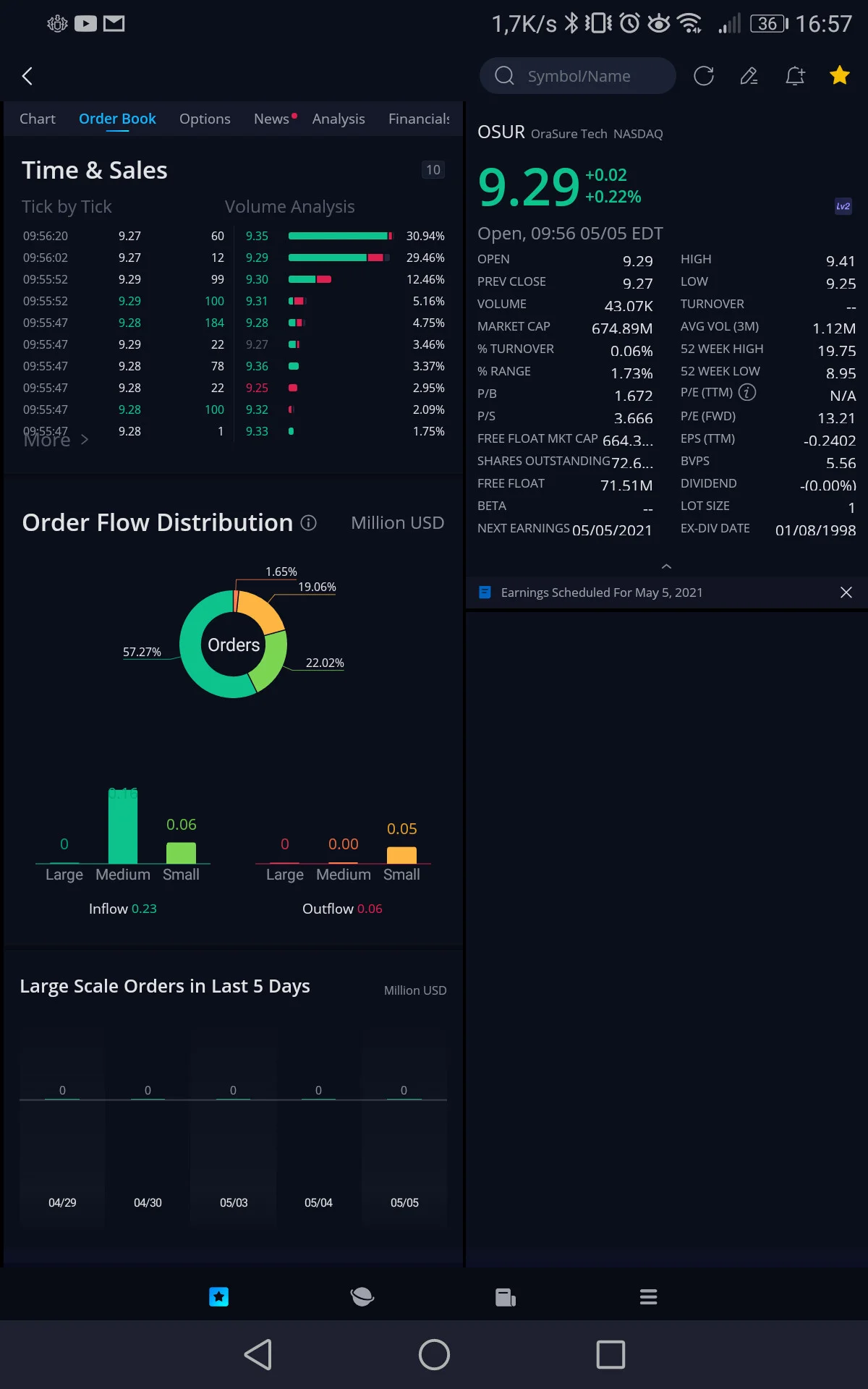Open the watchlist tab in bottom bar
The width and height of the screenshot is (868, 1389).
tap(218, 1296)
